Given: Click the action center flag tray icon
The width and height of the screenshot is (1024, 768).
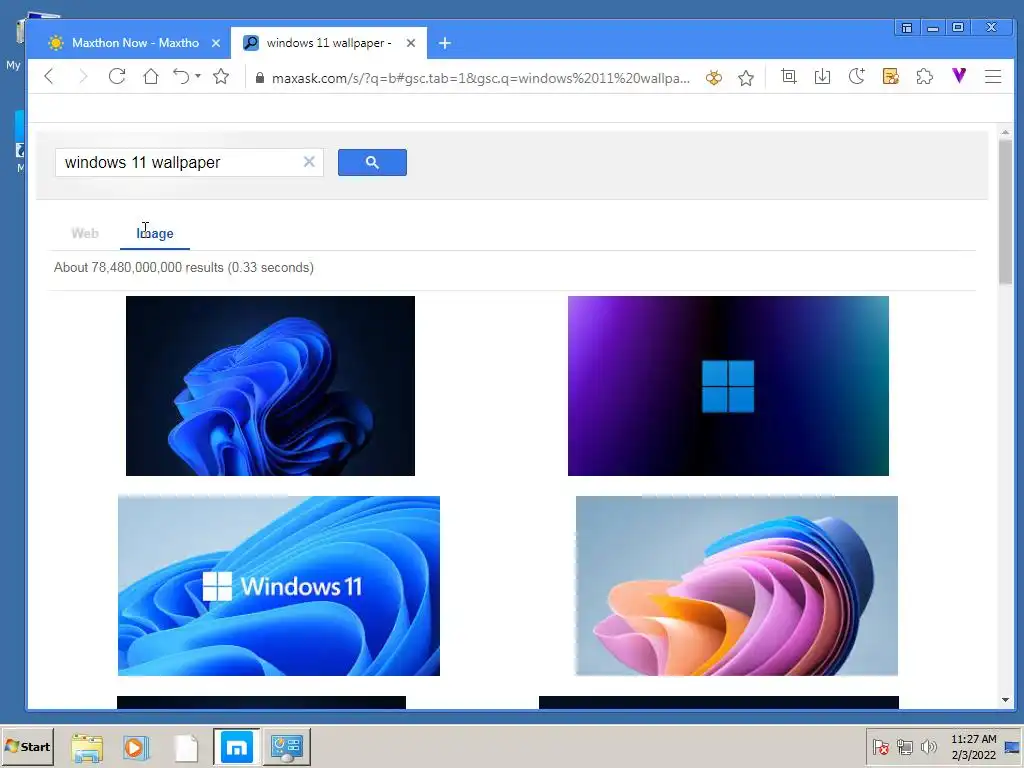Looking at the screenshot, I should pyautogui.click(x=881, y=746).
